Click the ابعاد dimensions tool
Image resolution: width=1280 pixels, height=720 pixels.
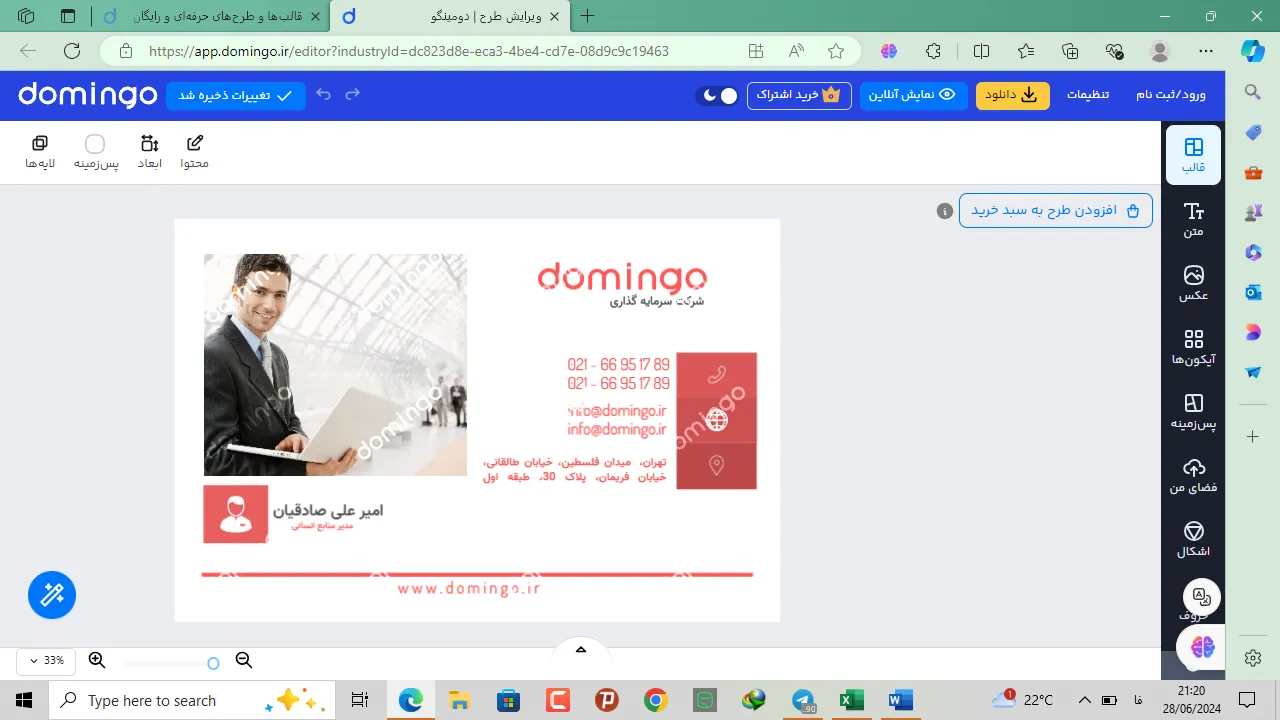click(150, 152)
